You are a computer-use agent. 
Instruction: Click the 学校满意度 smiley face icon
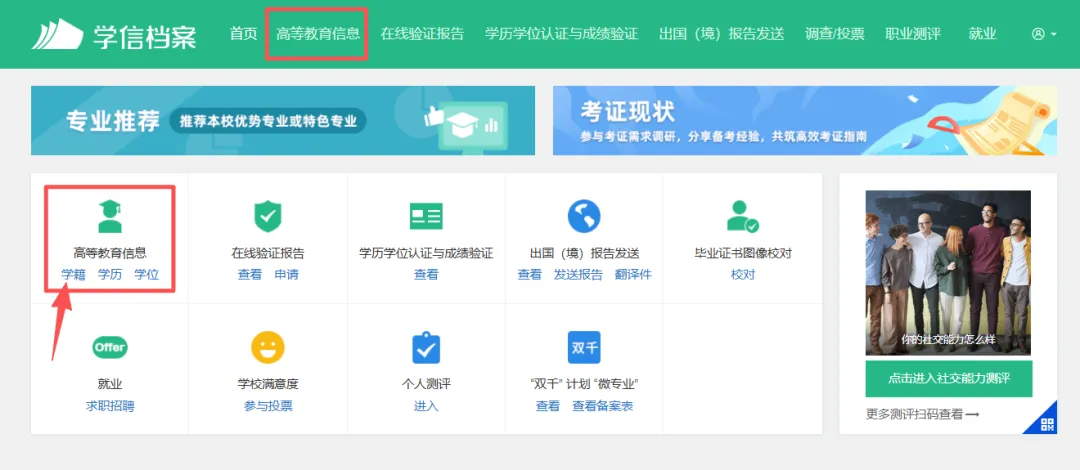tap(267, 347)
